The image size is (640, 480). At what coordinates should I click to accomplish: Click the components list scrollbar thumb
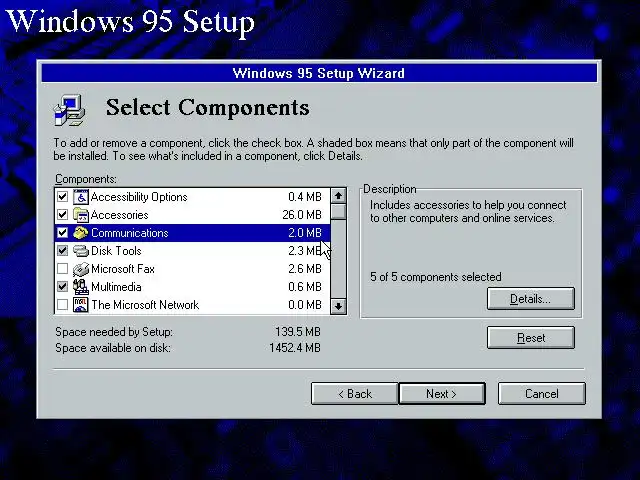[338, 212]
